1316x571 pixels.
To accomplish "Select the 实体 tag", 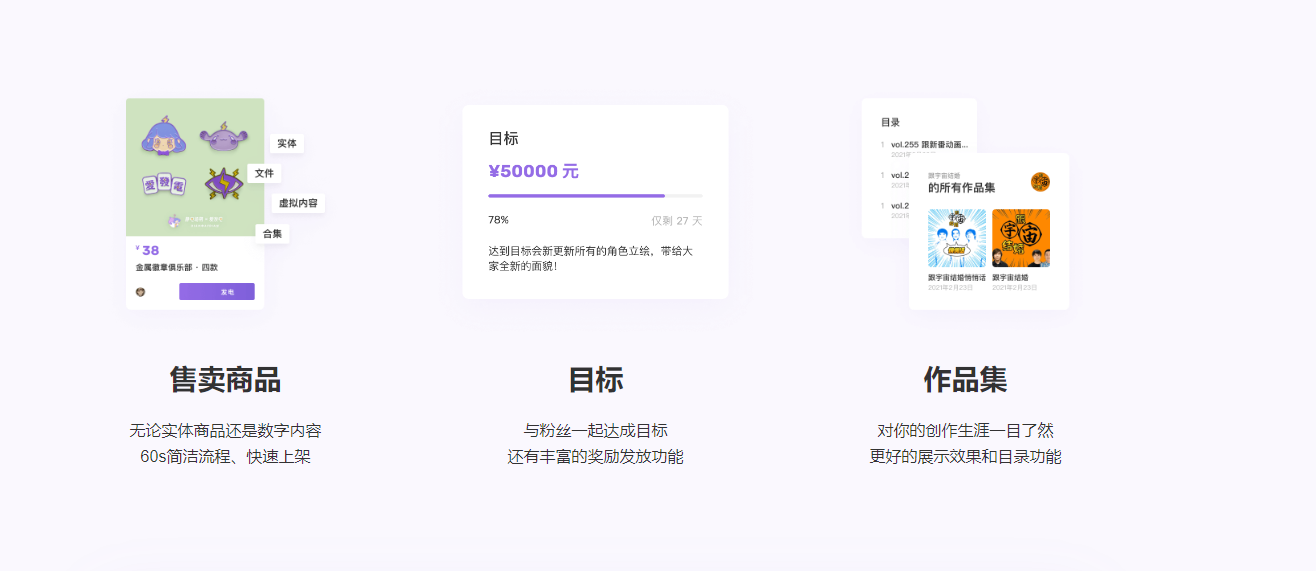I will click(x=287, y=144).
